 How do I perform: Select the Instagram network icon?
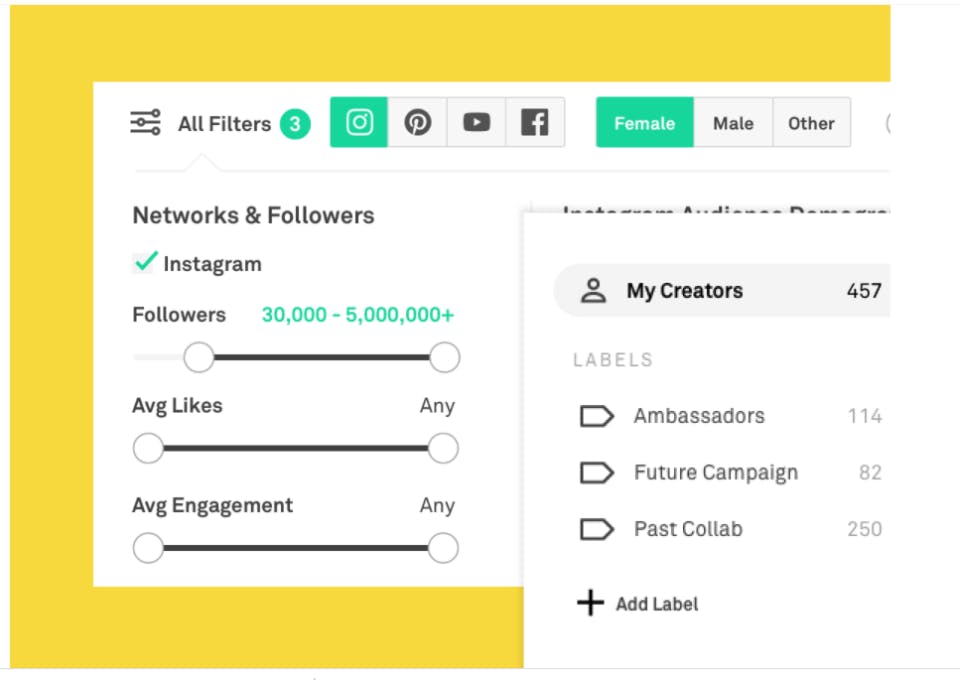pyautogui.click(x=359, y=123)
